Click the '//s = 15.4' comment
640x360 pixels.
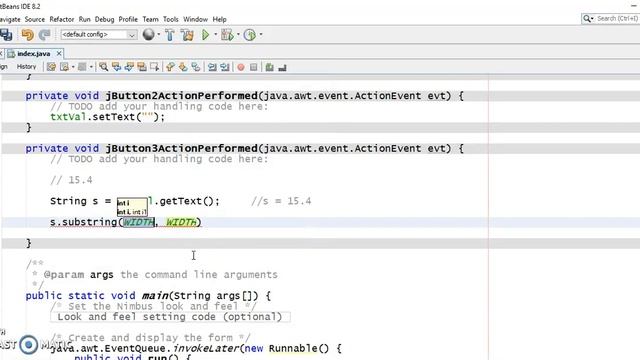click(281, 201)
